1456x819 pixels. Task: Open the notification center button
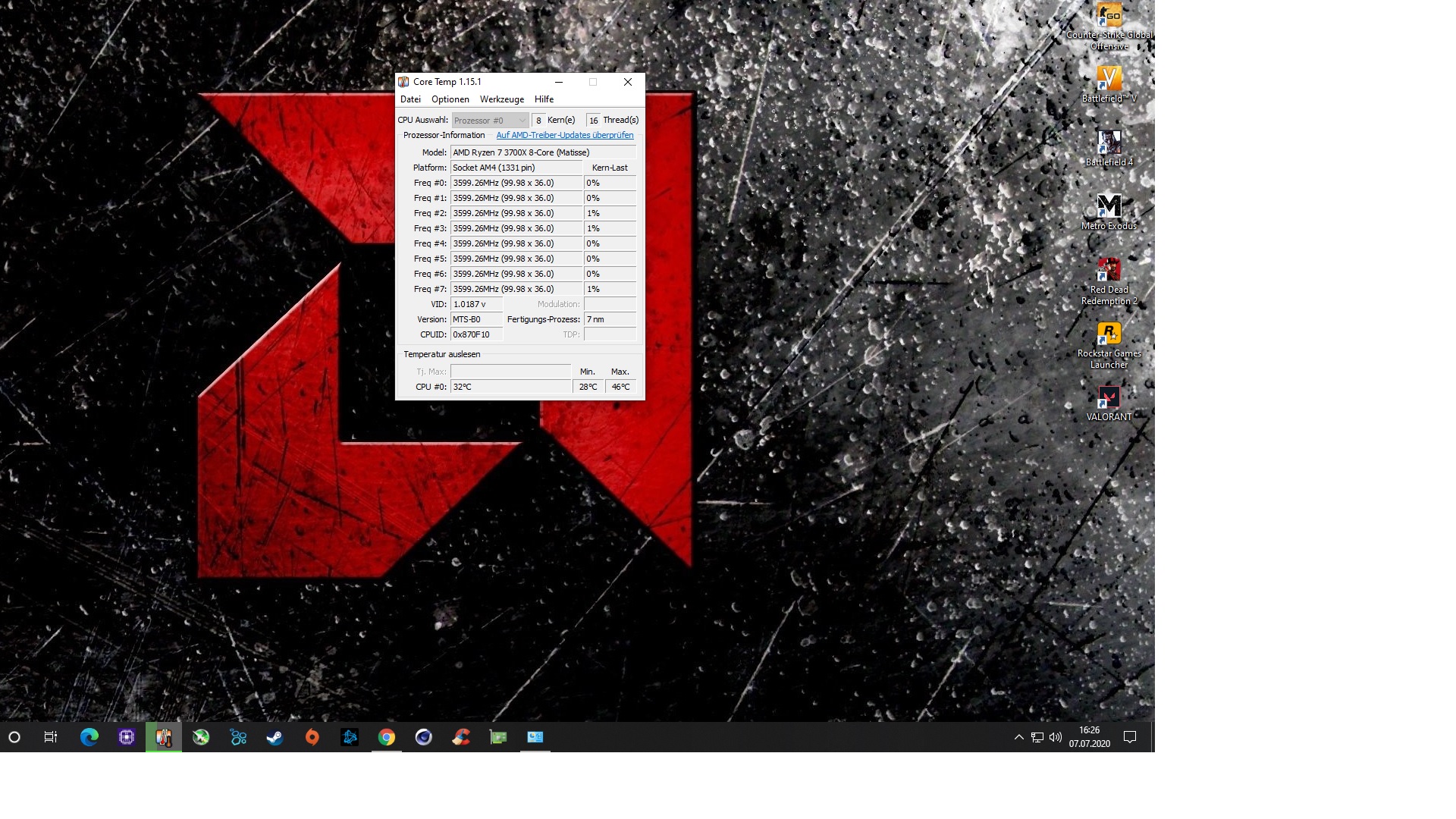pos(1129,737)
